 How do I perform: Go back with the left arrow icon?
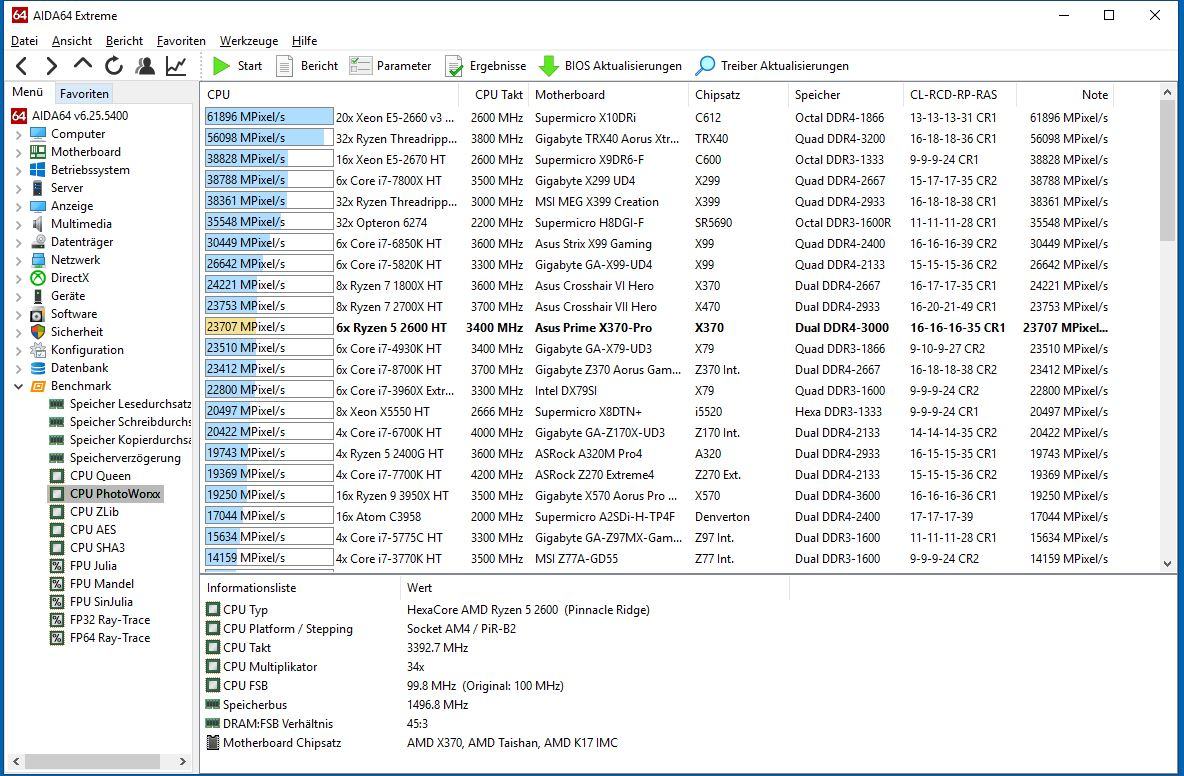click(x=22, y=66)
